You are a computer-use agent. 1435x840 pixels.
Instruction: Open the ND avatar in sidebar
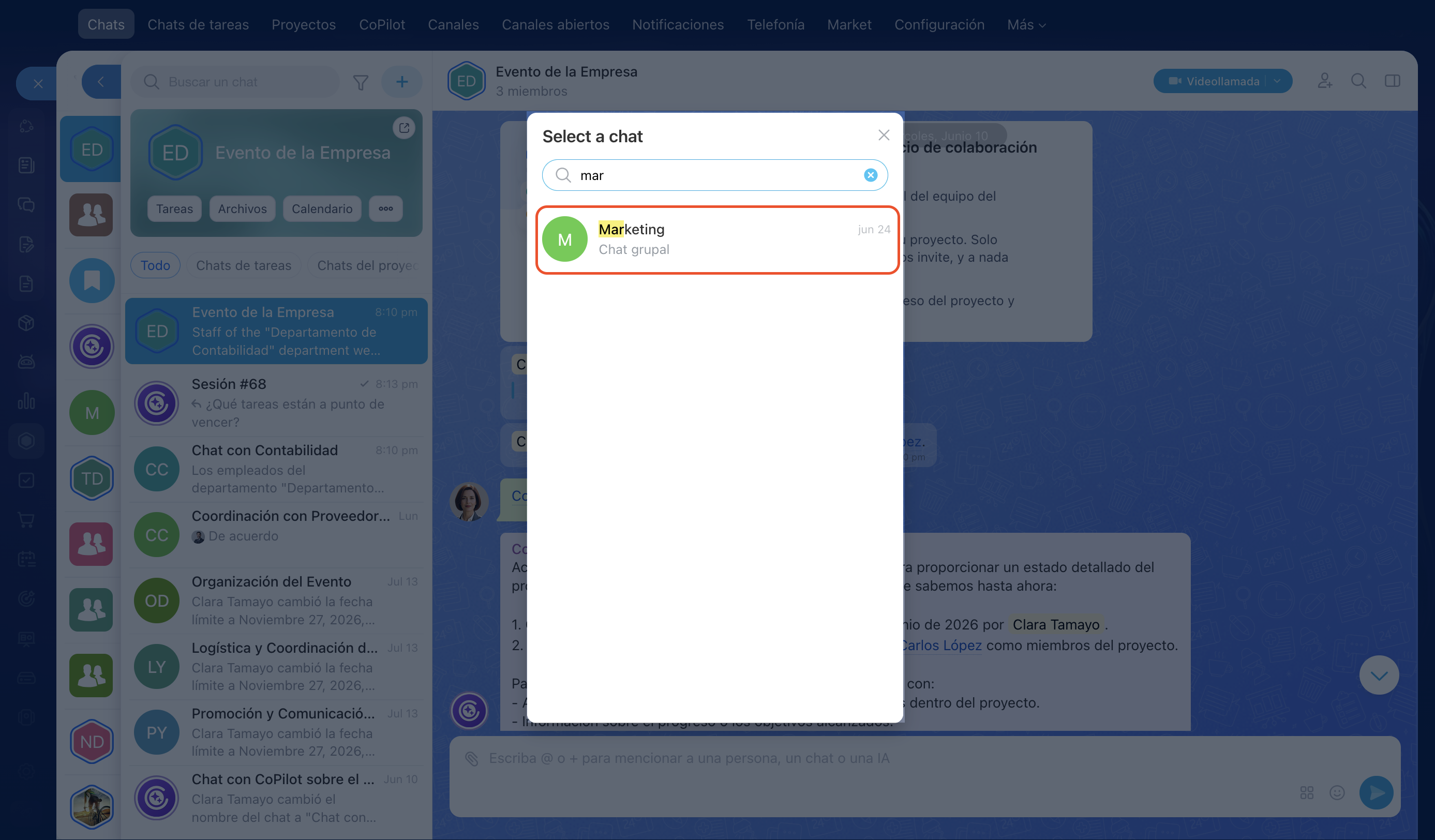pyautogui.click(x=92, y=742)
